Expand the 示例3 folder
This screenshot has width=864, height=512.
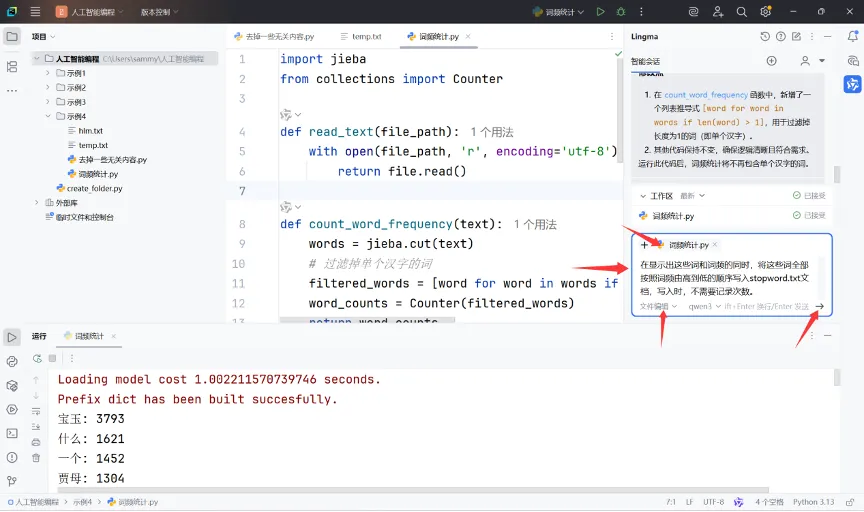pyautogui.click(x=48, y=102)
